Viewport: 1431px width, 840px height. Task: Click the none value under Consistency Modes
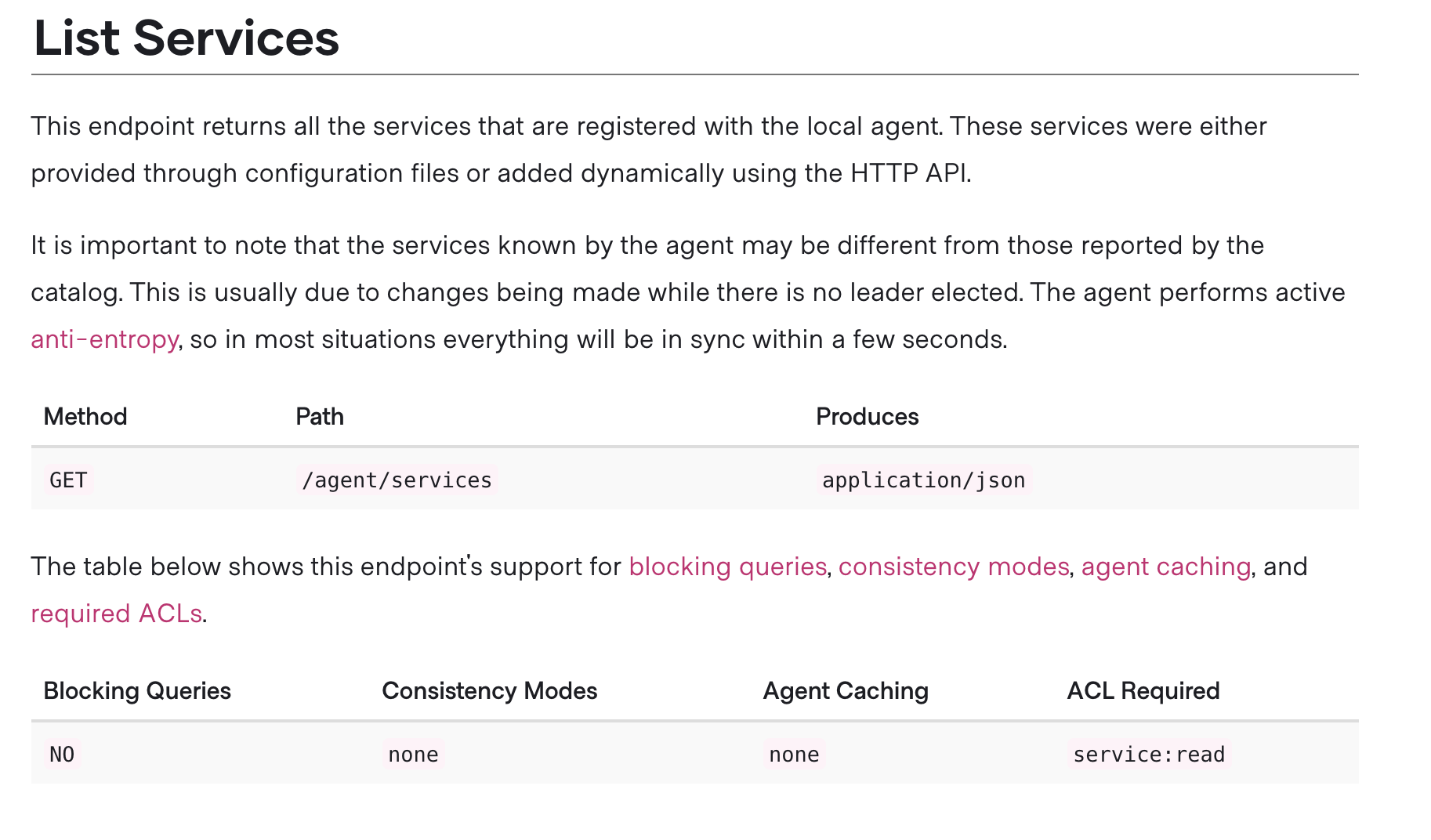[x=413, y=754]
